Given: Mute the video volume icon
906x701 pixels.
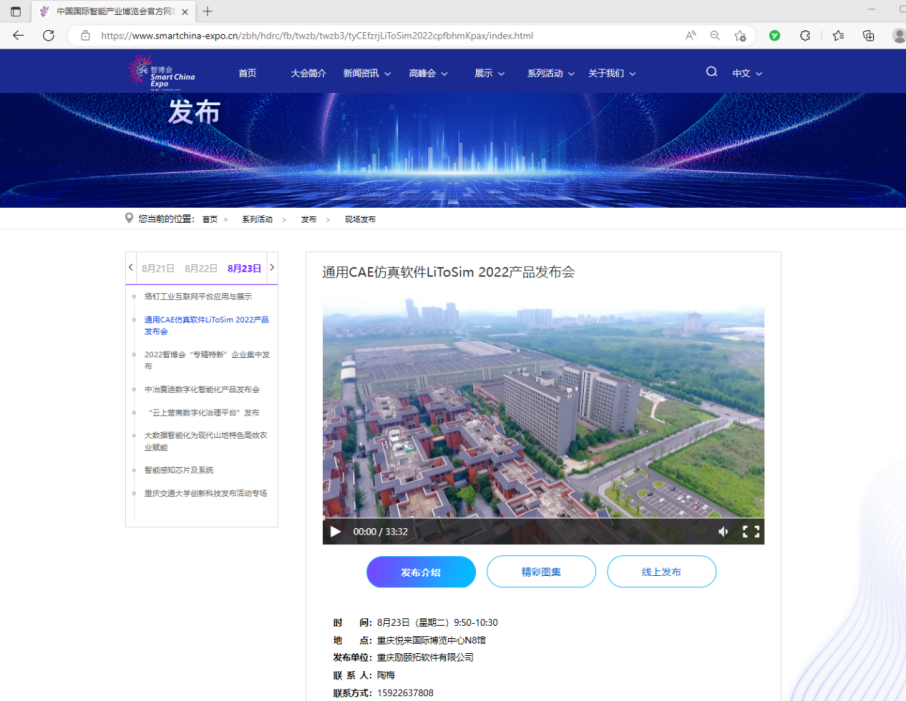Looking at the screenshot, I should pos(723,532).
